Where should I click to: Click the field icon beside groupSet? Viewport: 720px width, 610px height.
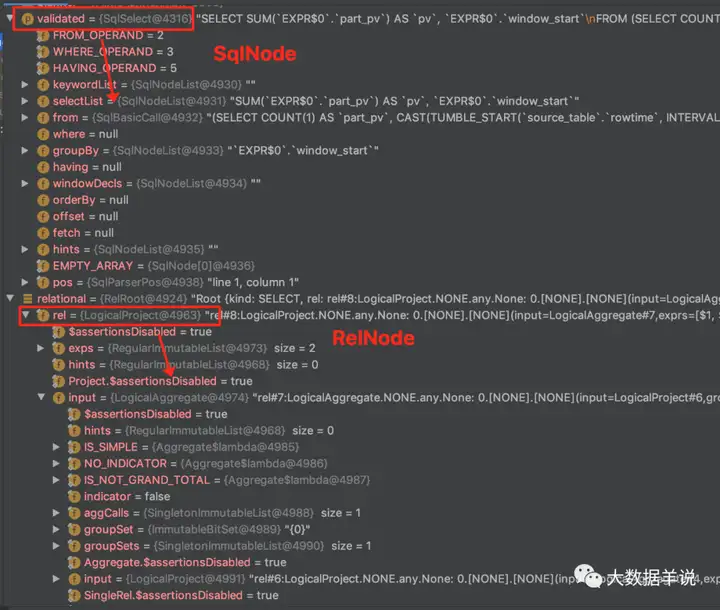74,530
